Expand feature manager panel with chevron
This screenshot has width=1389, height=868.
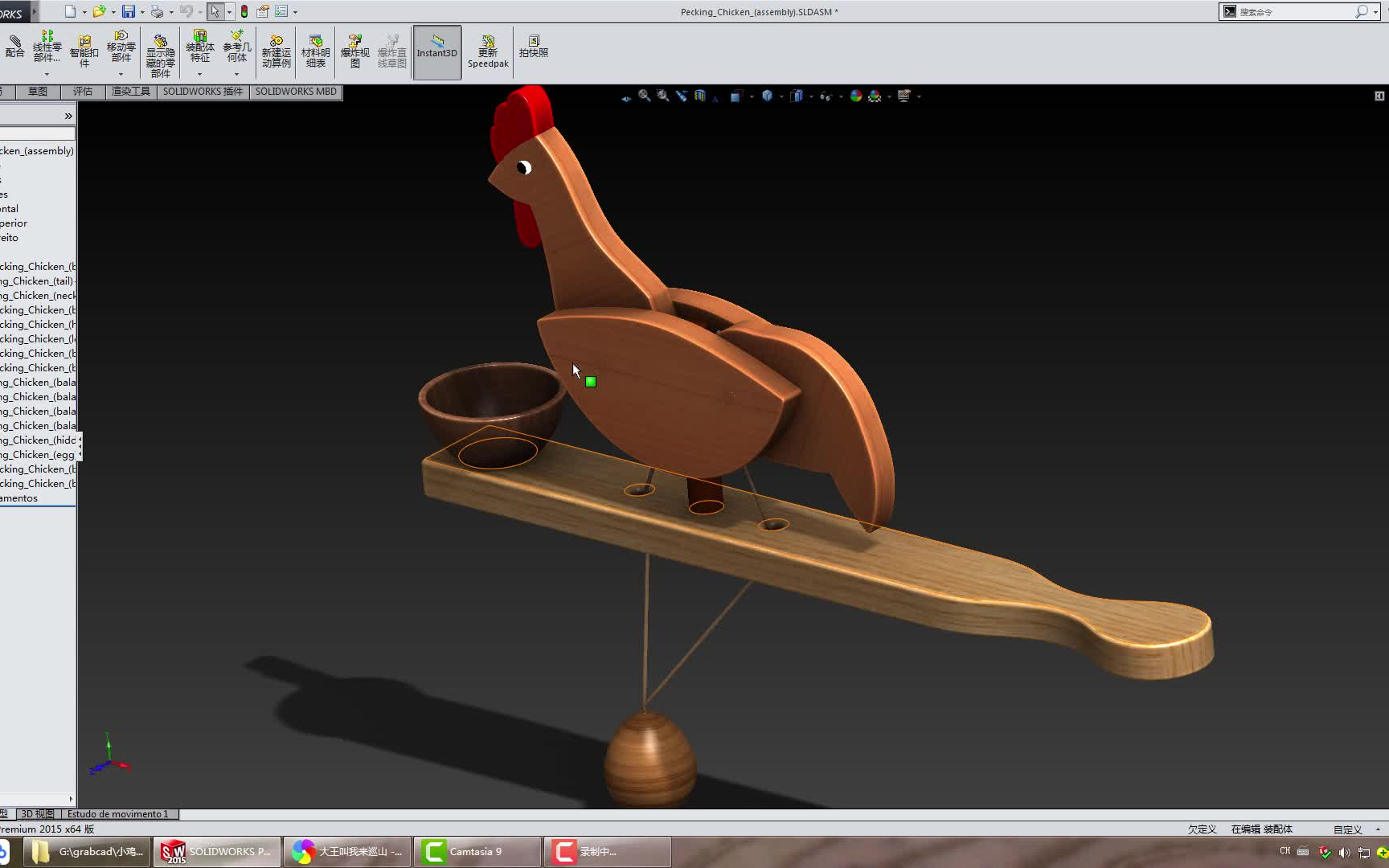68,116
